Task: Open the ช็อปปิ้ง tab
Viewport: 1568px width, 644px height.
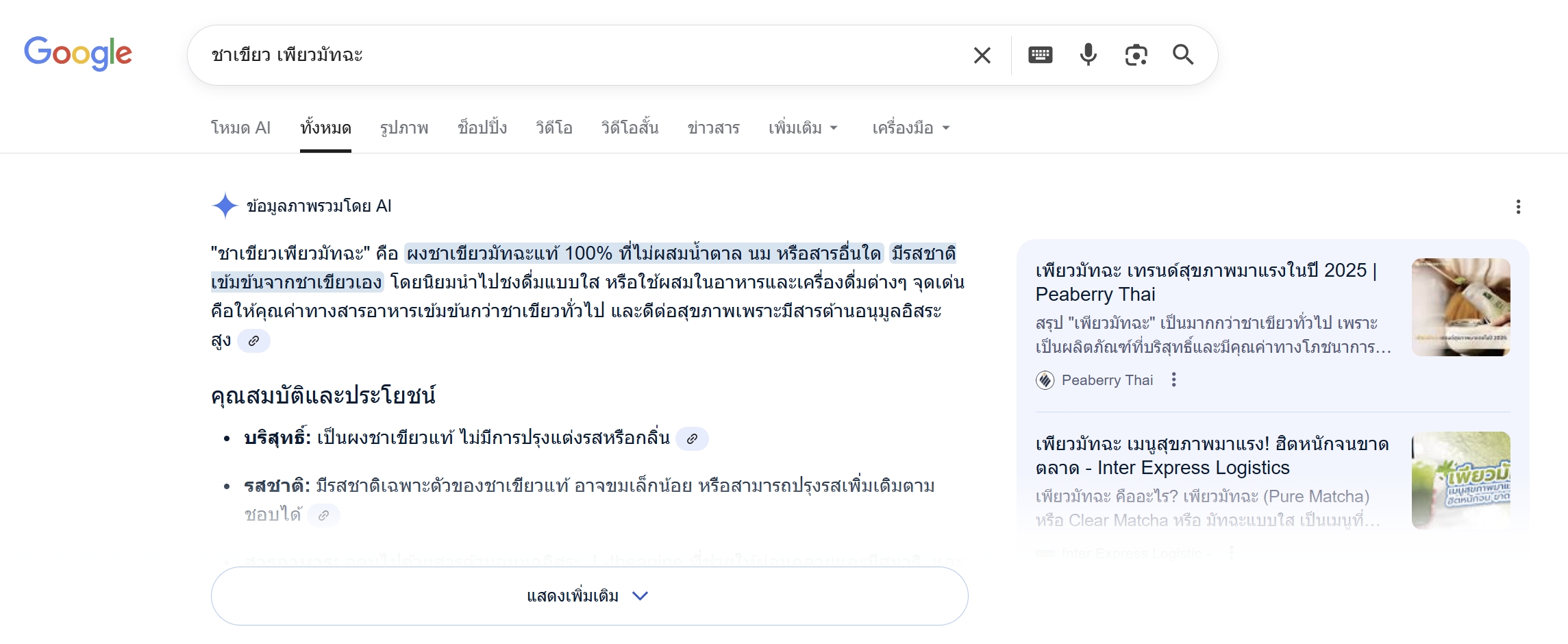Action: point(482,128)
